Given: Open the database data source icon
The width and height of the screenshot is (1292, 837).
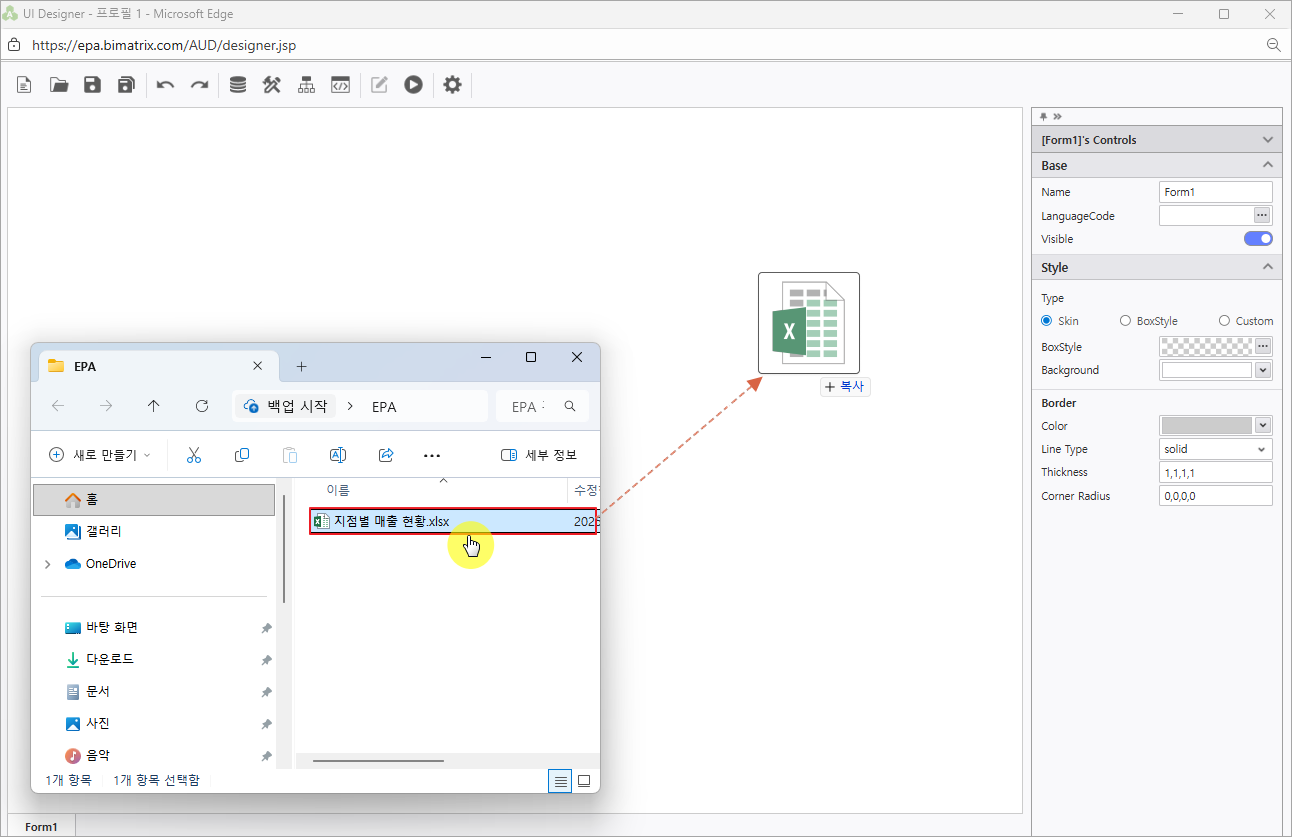Looking at the screenshot, I should 238,85.
